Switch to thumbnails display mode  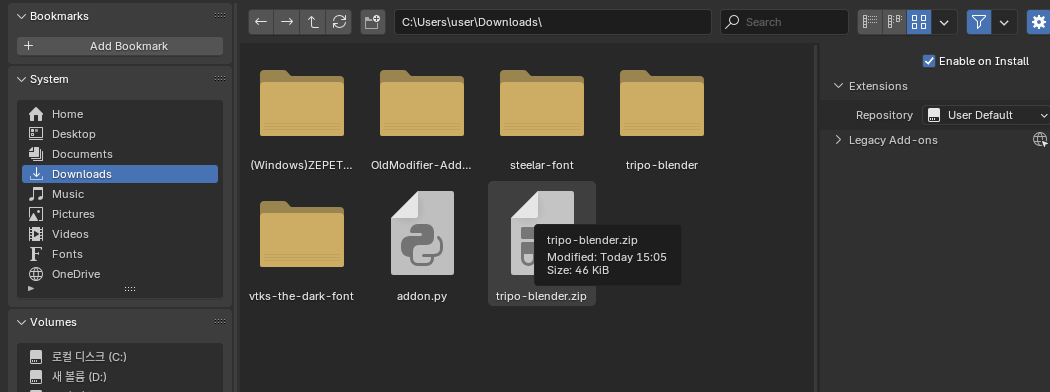(x=919, y=22)
